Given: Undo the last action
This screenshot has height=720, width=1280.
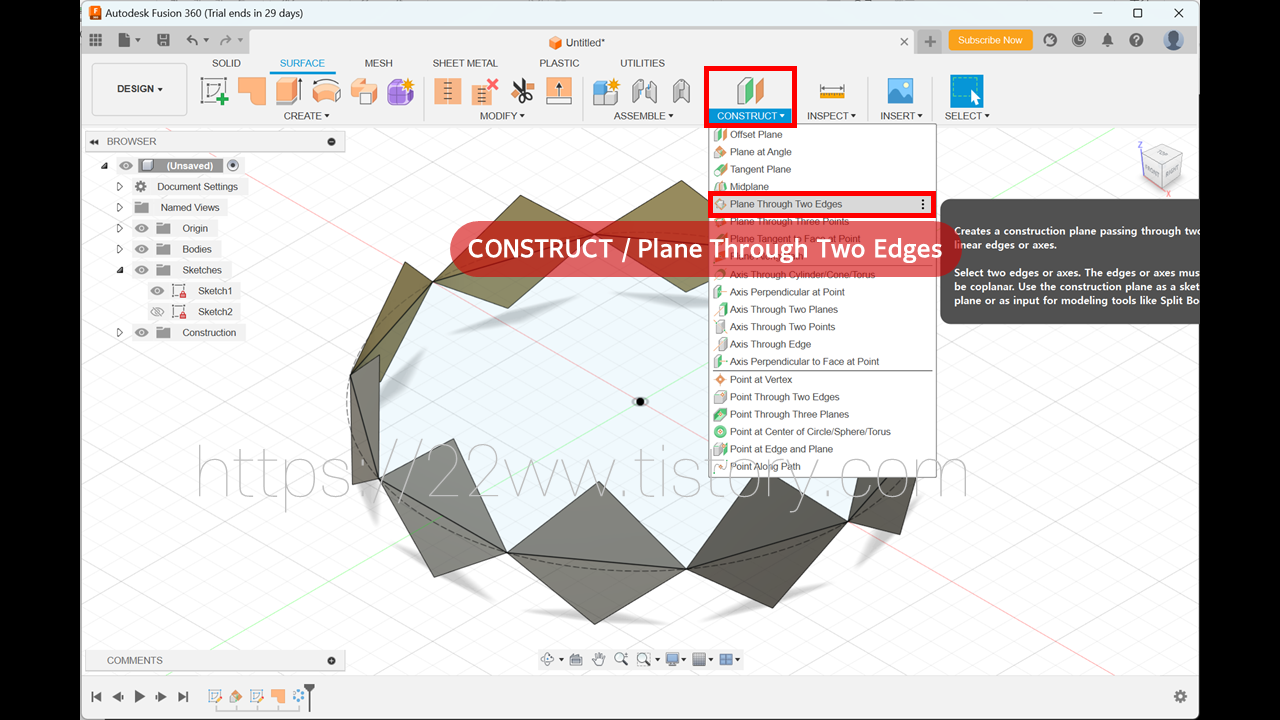Looking at the screenshot, I should click(191, 40).
